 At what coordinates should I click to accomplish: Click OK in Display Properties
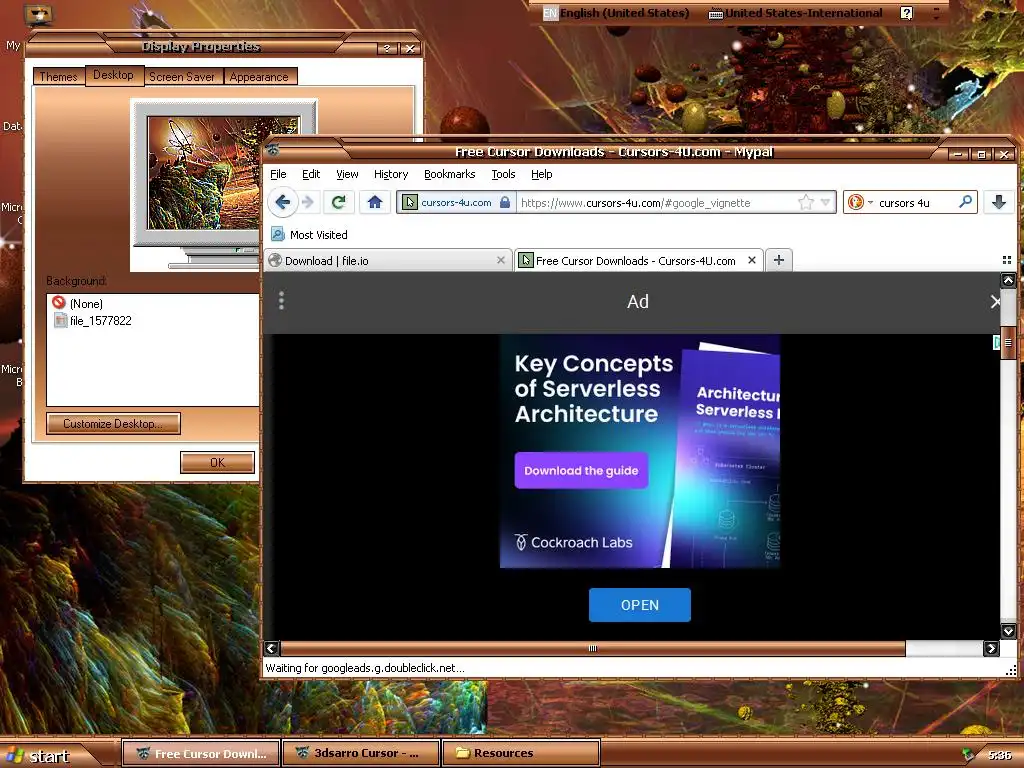tap(217, 462)
